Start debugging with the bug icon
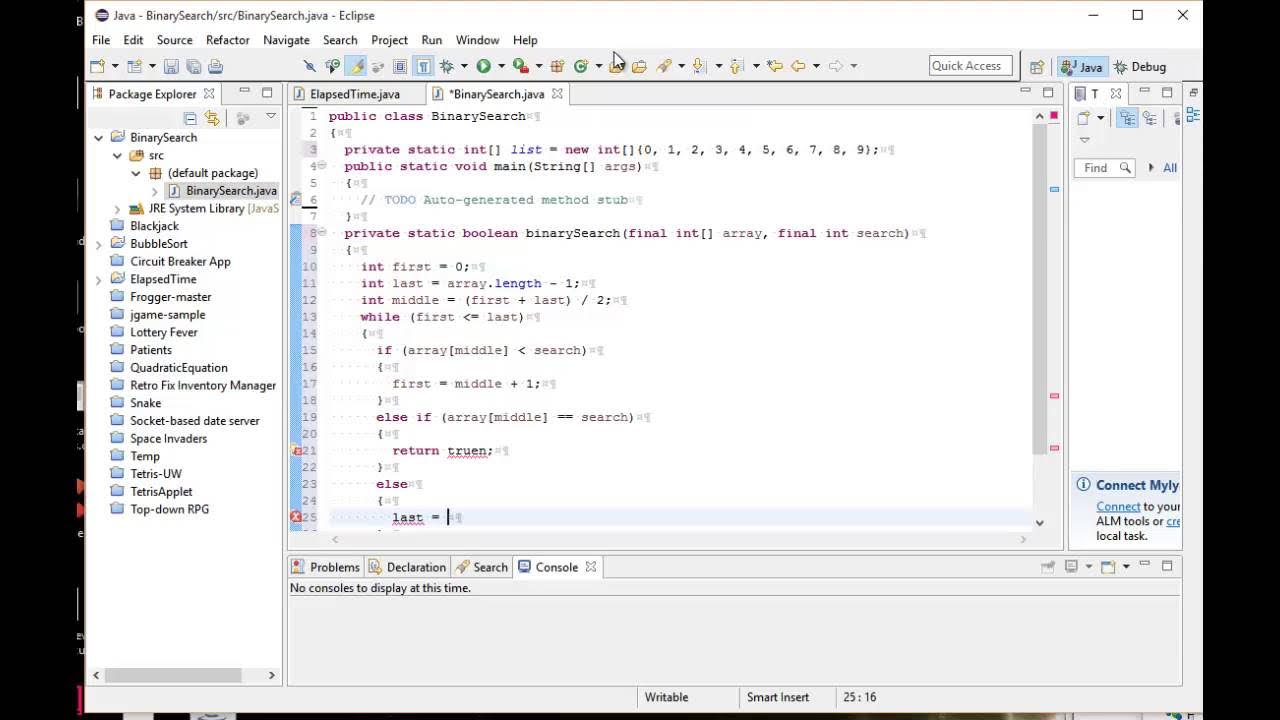The image size is (1280, 720). click(x=447, y=66)
